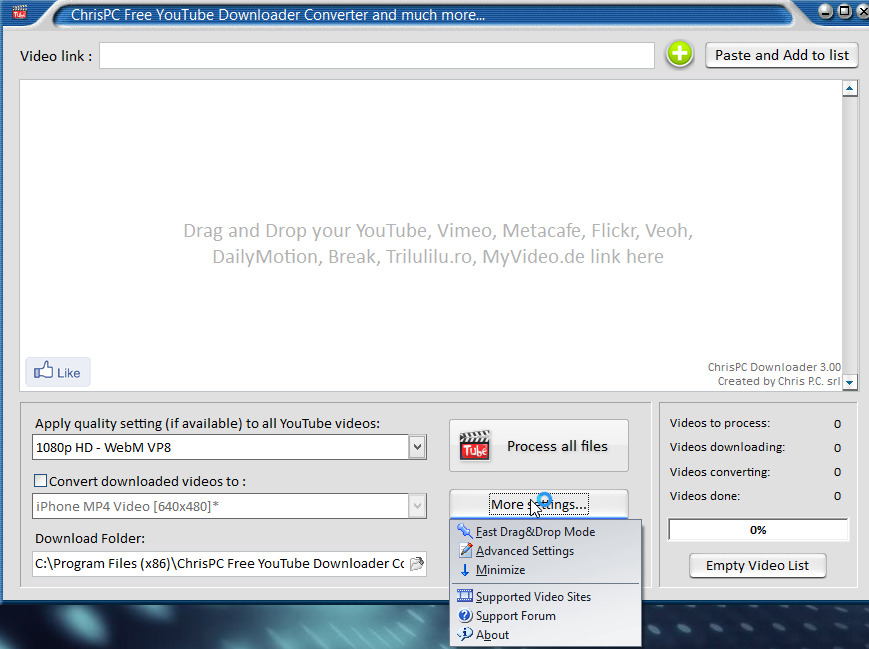
Task: Click the video list scroll down arrow
Action: point(850,382)
